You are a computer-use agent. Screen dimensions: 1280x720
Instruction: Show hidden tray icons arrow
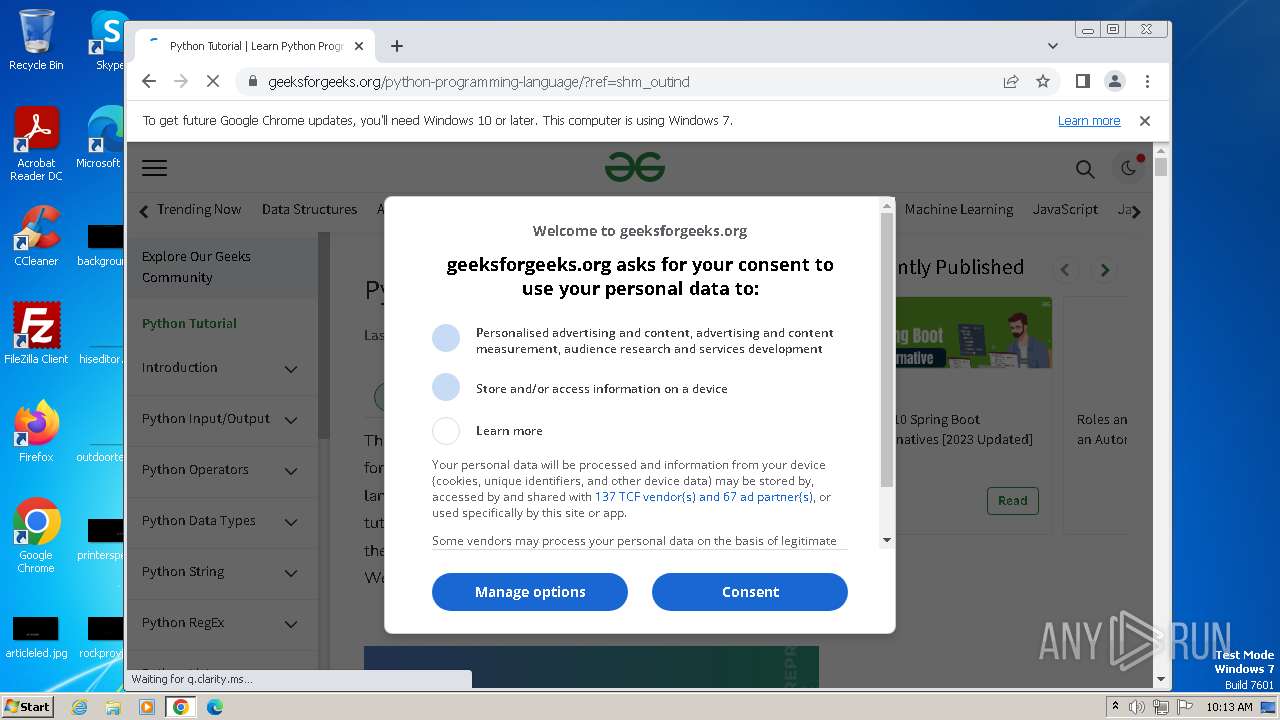[1115, 707]
